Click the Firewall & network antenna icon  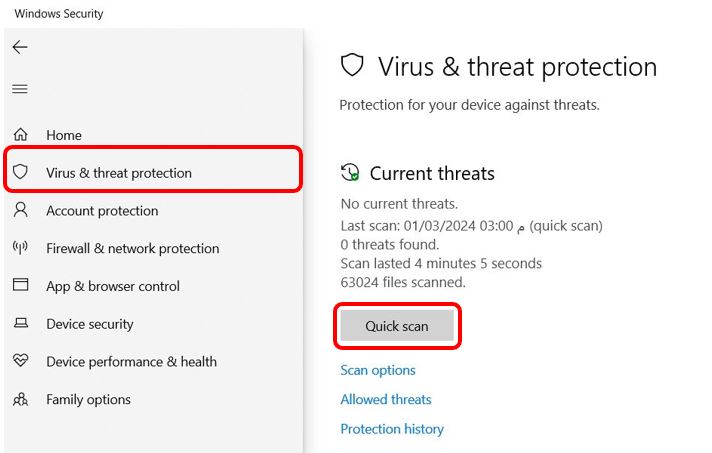pos(21,248)
